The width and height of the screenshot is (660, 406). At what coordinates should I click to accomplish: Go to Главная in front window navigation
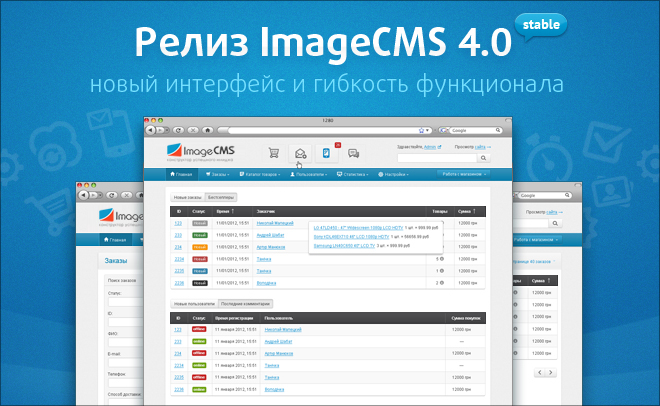[181, 174]
